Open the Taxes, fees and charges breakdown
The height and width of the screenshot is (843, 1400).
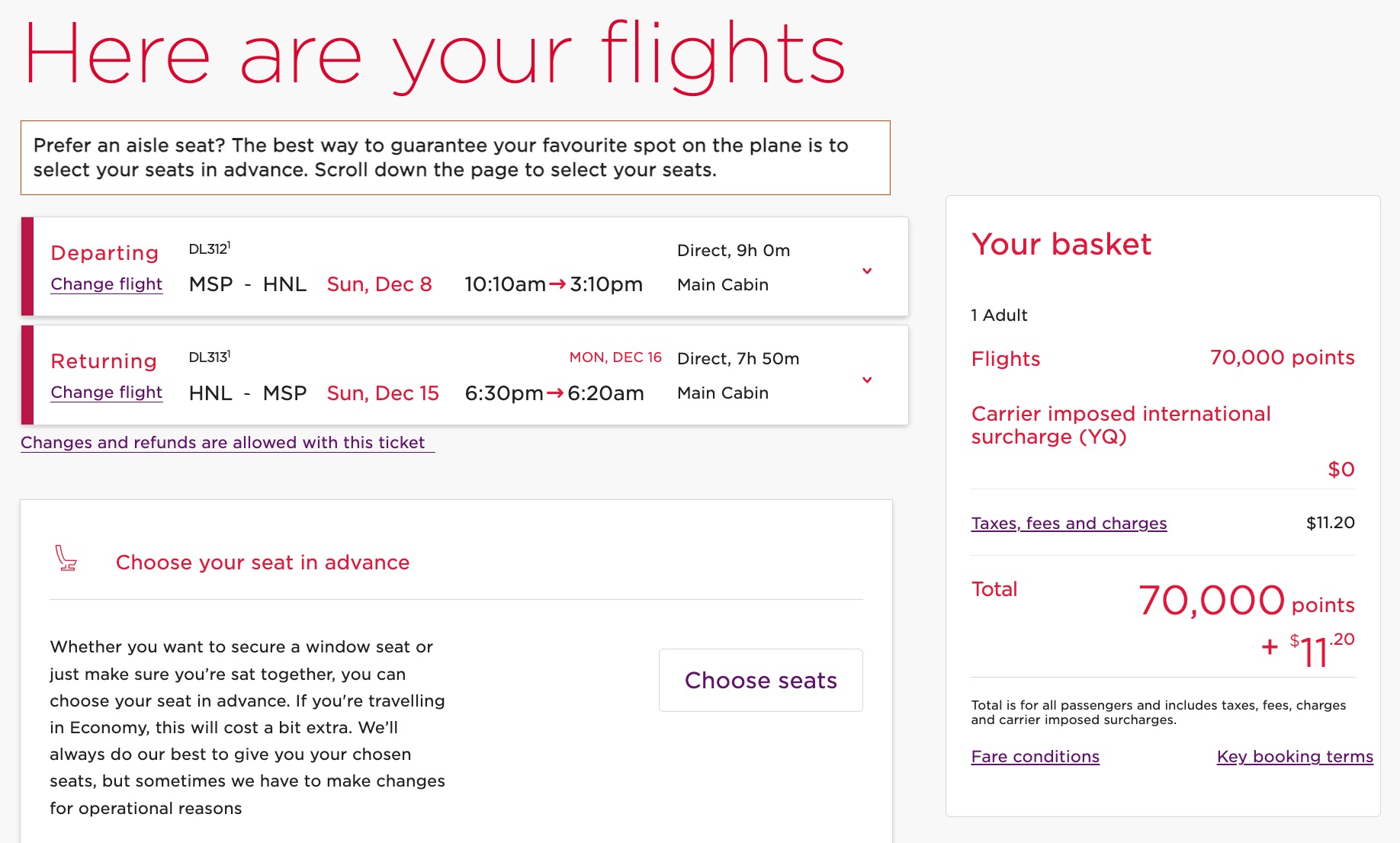pyautogui.click(x=1068, y=523)
